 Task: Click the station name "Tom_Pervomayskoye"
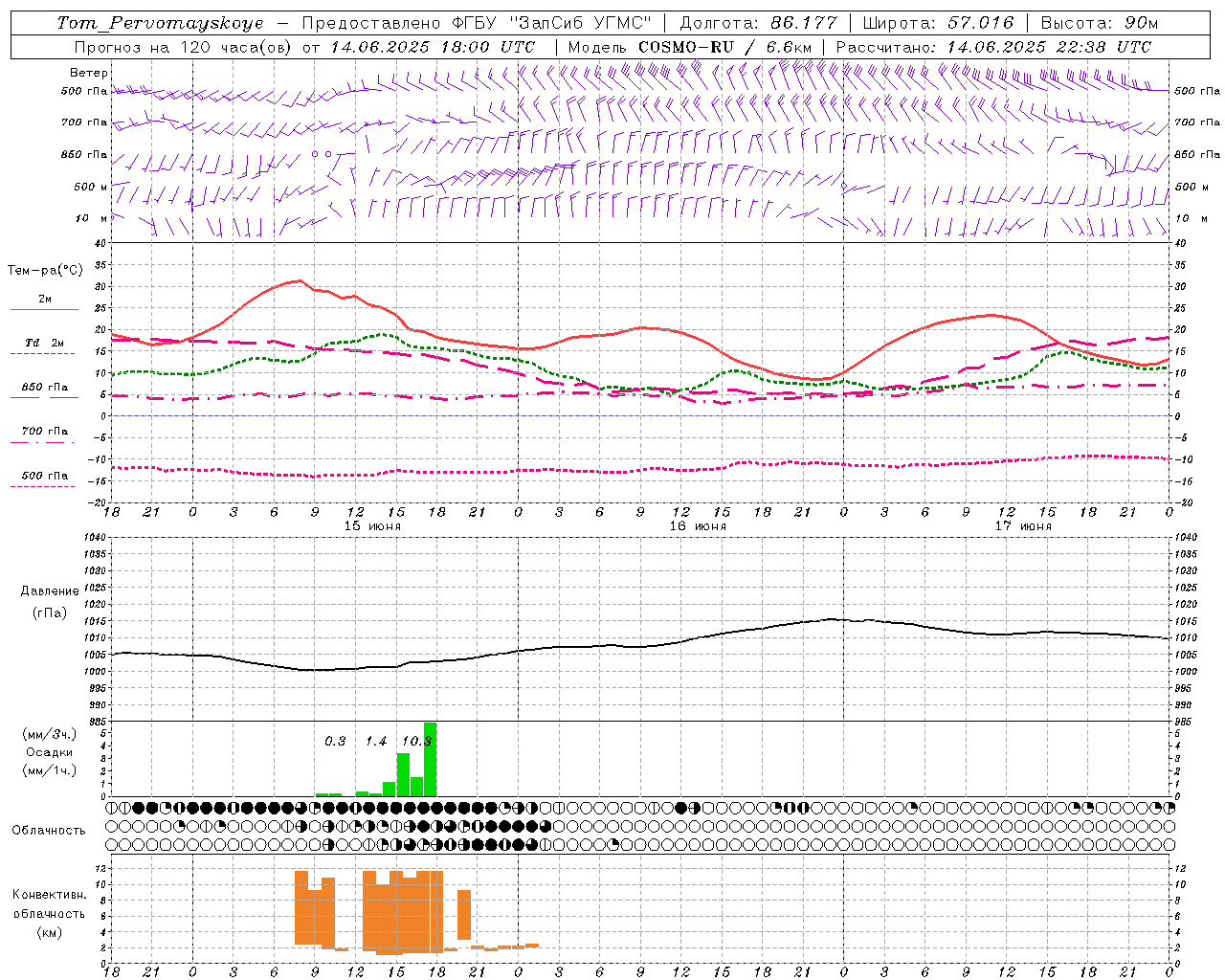(161, 23)
